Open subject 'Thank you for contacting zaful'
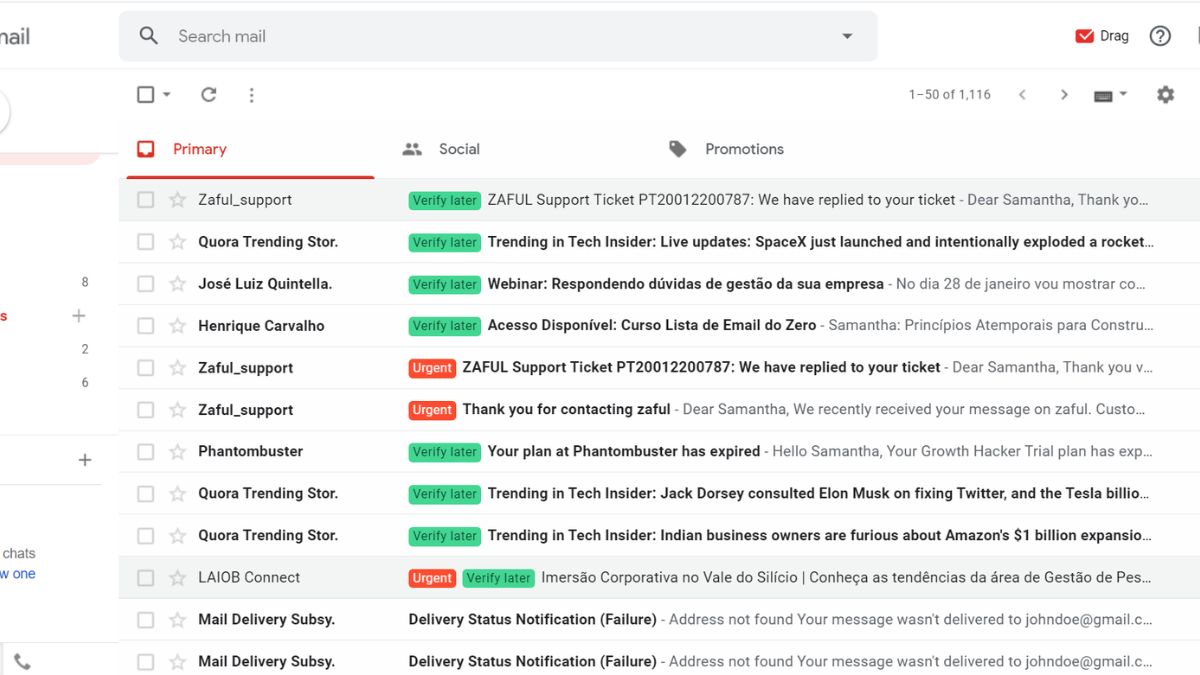Image resolution: width=1200 pixels, height=675 pixels. pos(567,410)
